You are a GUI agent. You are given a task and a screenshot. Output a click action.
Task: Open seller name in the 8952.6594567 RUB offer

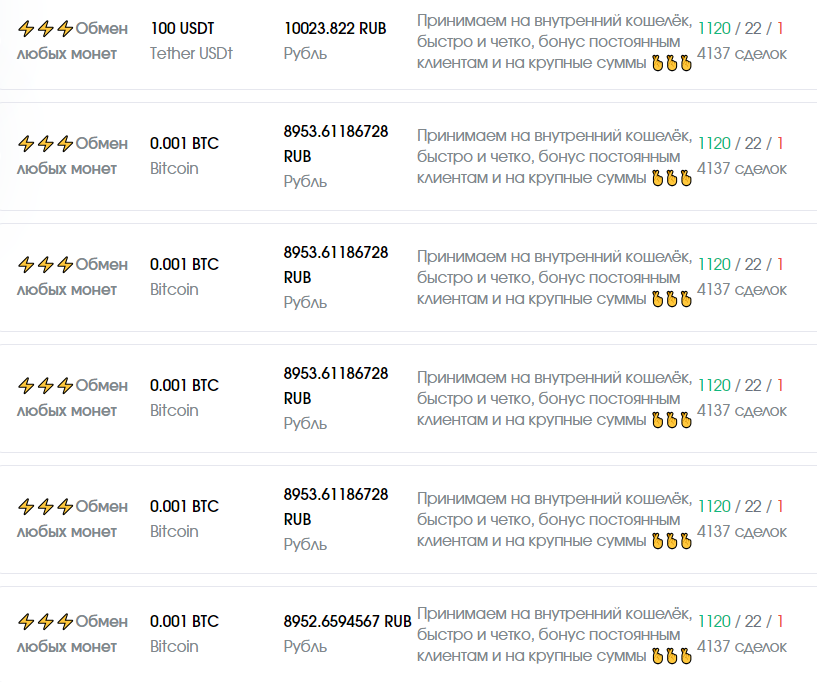(73, 633)
